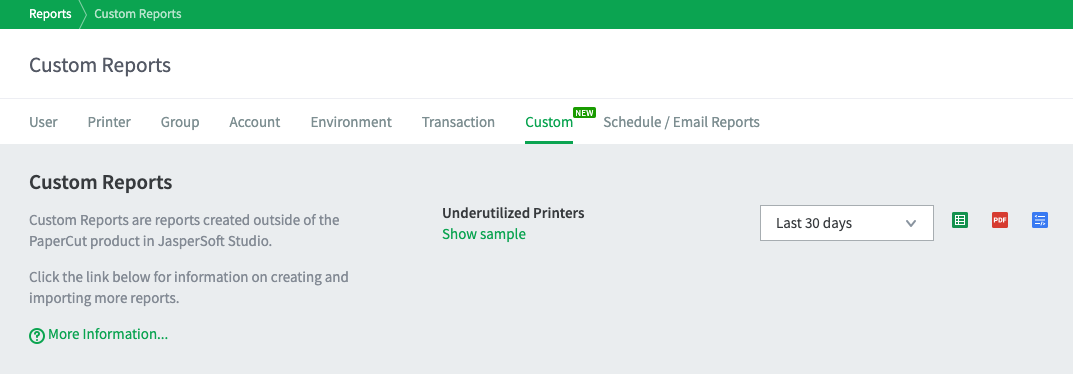Open Schedule / Email Reports tab
This screenshot has height=374, width=1073.
[681, 122]
